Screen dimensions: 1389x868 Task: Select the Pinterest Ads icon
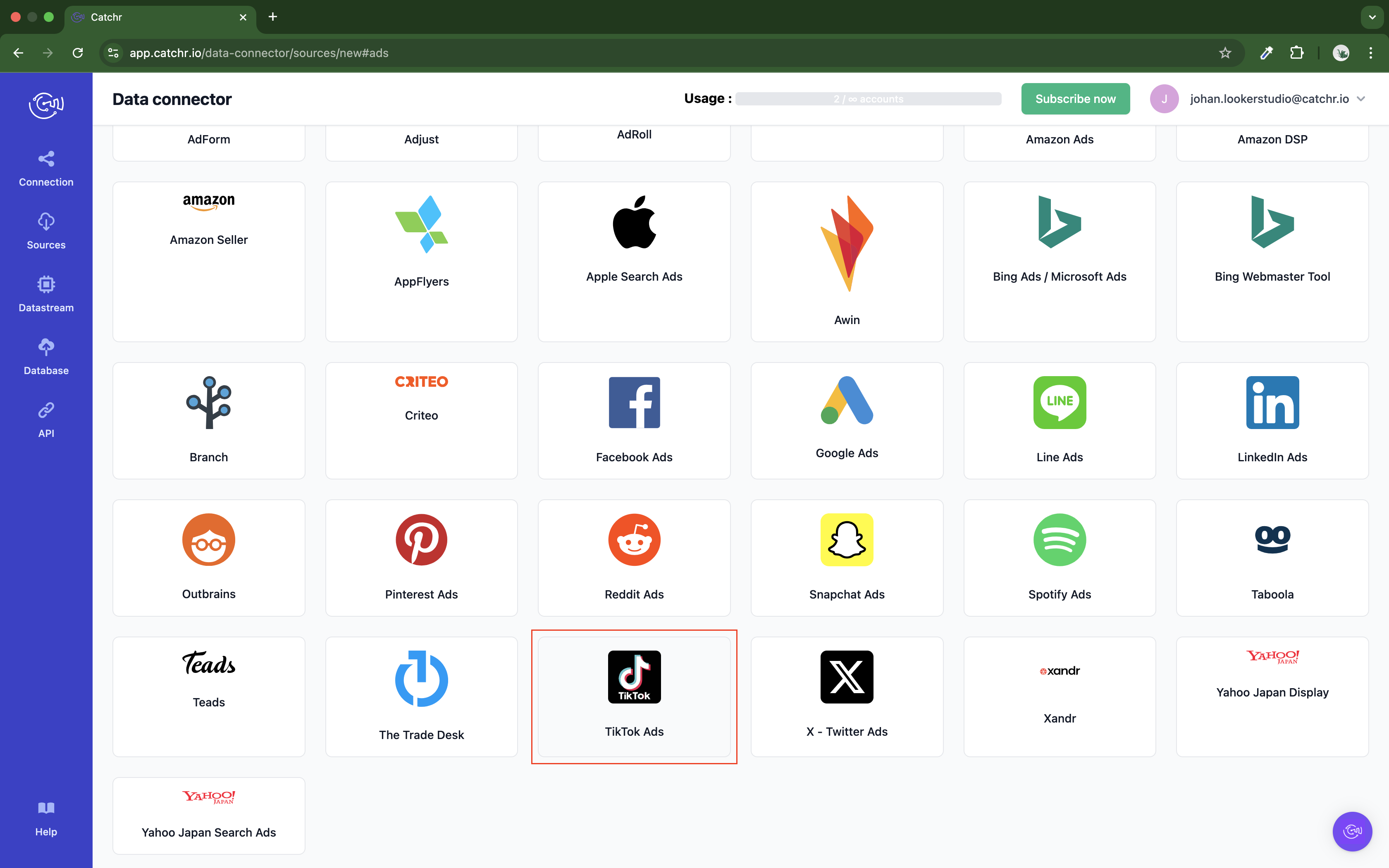(421, 540)
